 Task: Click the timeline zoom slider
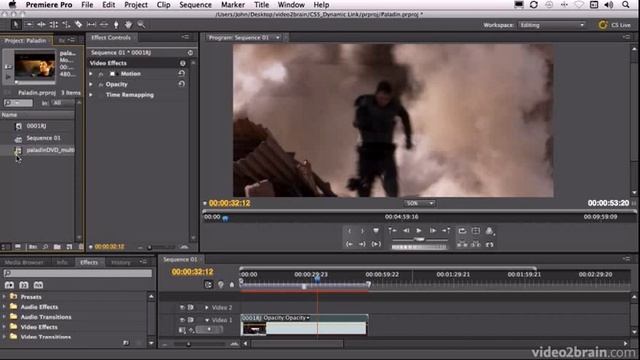click(x=188, y=344)
